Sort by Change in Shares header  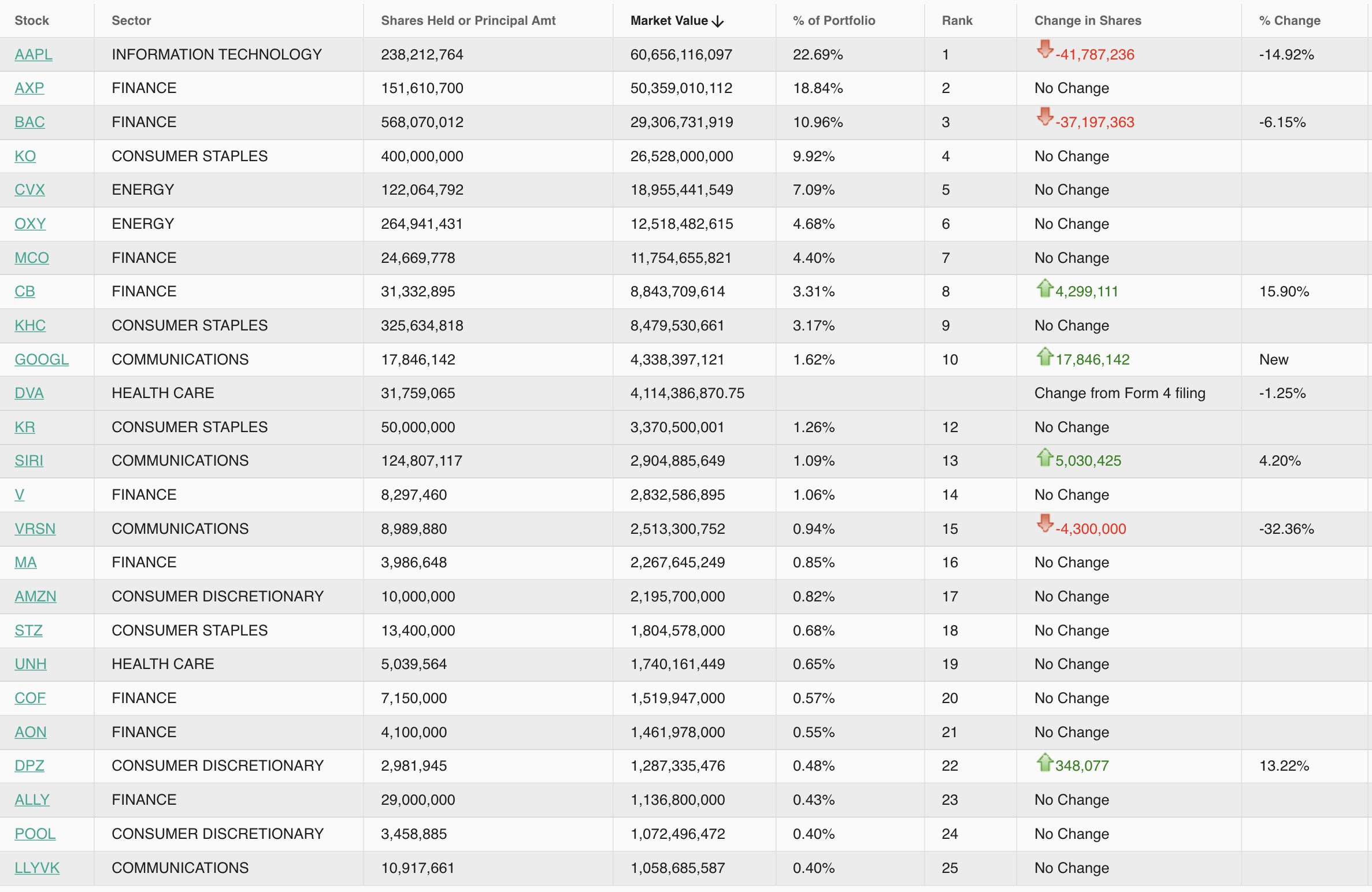pyautogui.click(x=1087, y=21)
